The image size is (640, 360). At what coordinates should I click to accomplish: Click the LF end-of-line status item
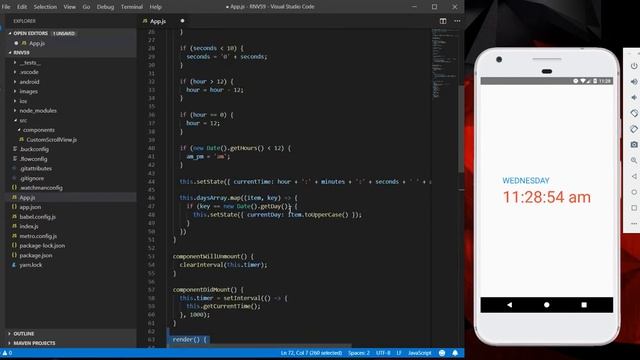click(399, 353)
